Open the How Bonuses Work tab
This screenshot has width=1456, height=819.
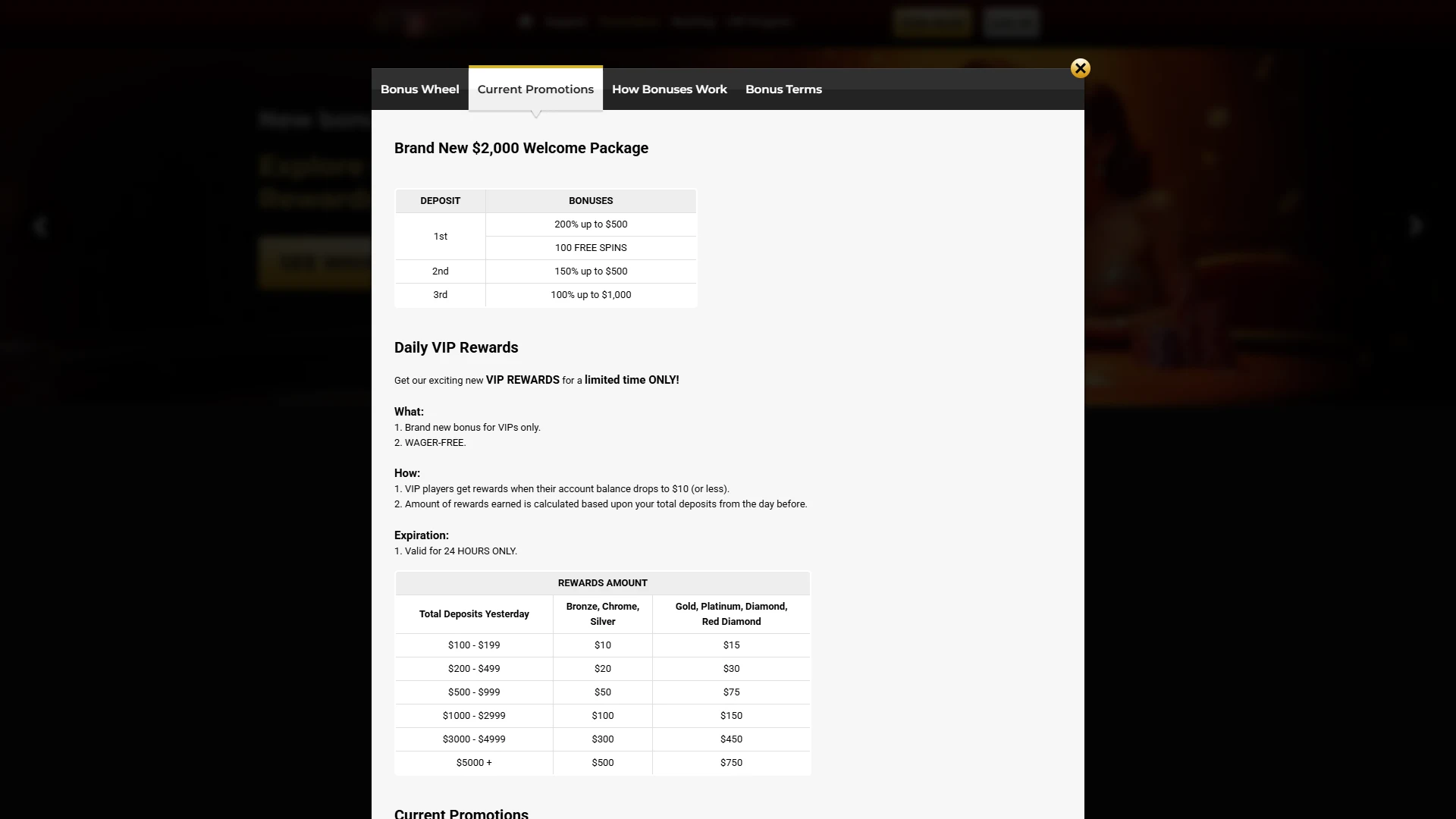coord(669,89)
